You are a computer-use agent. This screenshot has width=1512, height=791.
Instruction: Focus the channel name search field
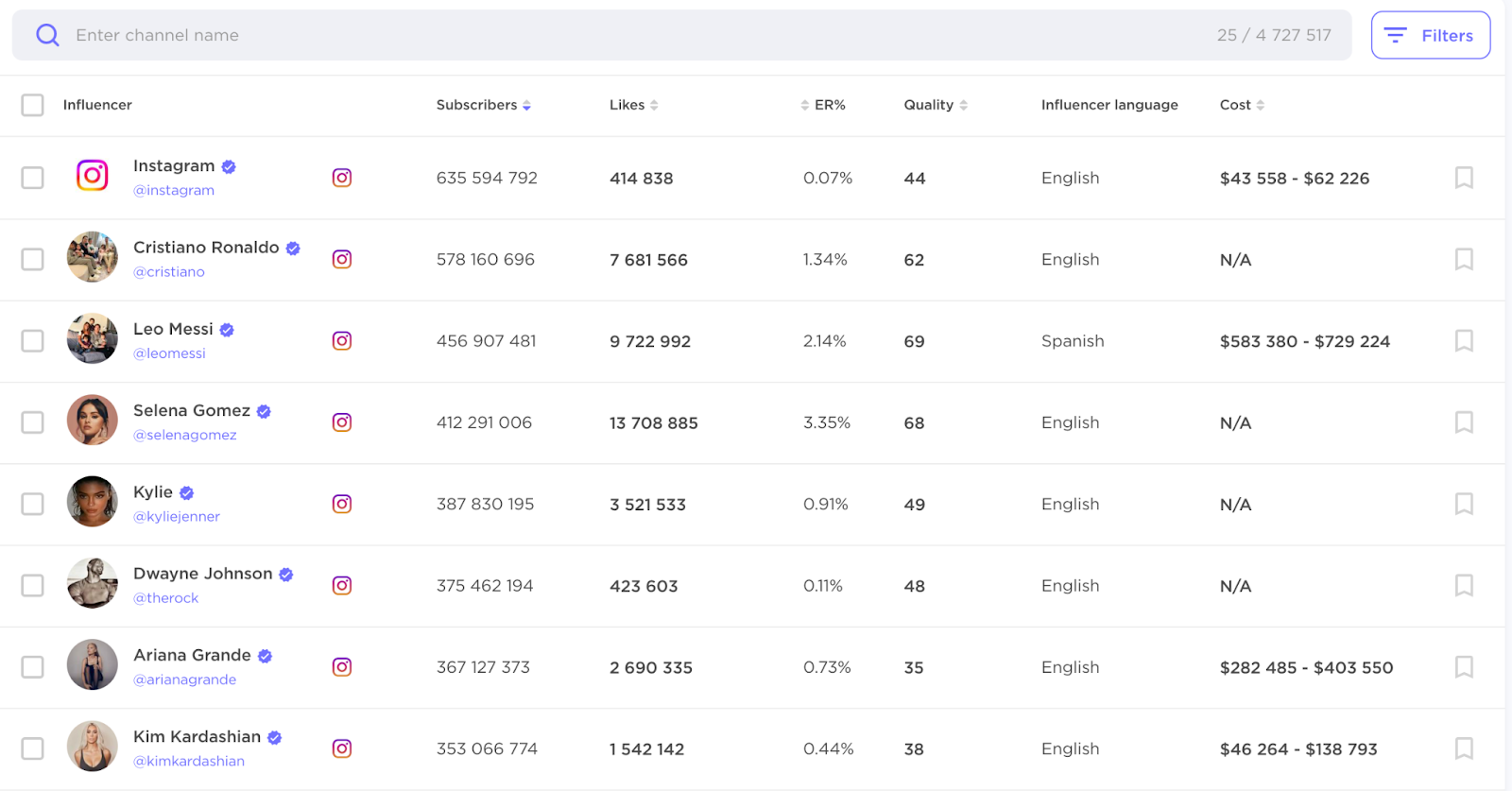tap(567, 36)
